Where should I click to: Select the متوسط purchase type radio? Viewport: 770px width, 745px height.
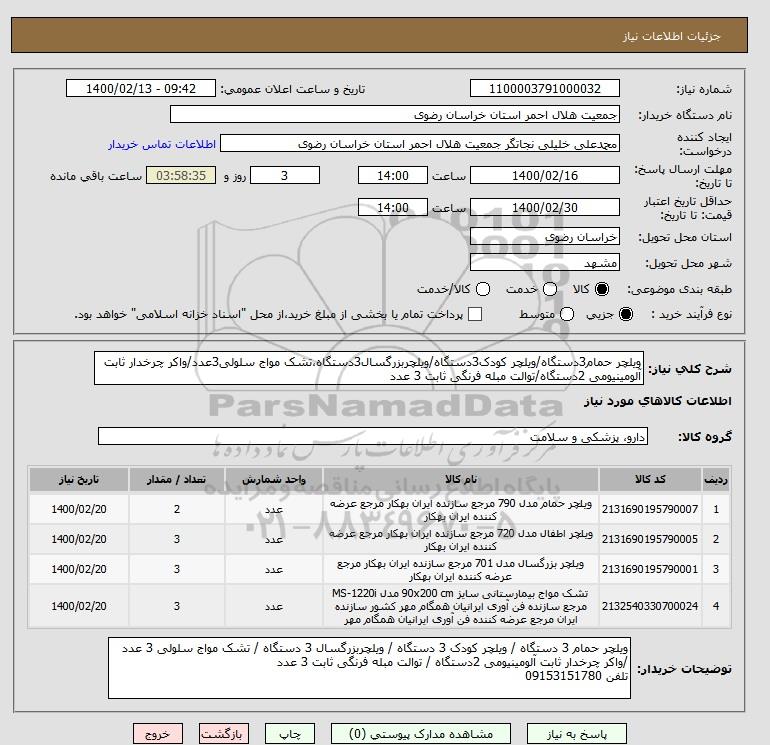(x=567, y=314)
